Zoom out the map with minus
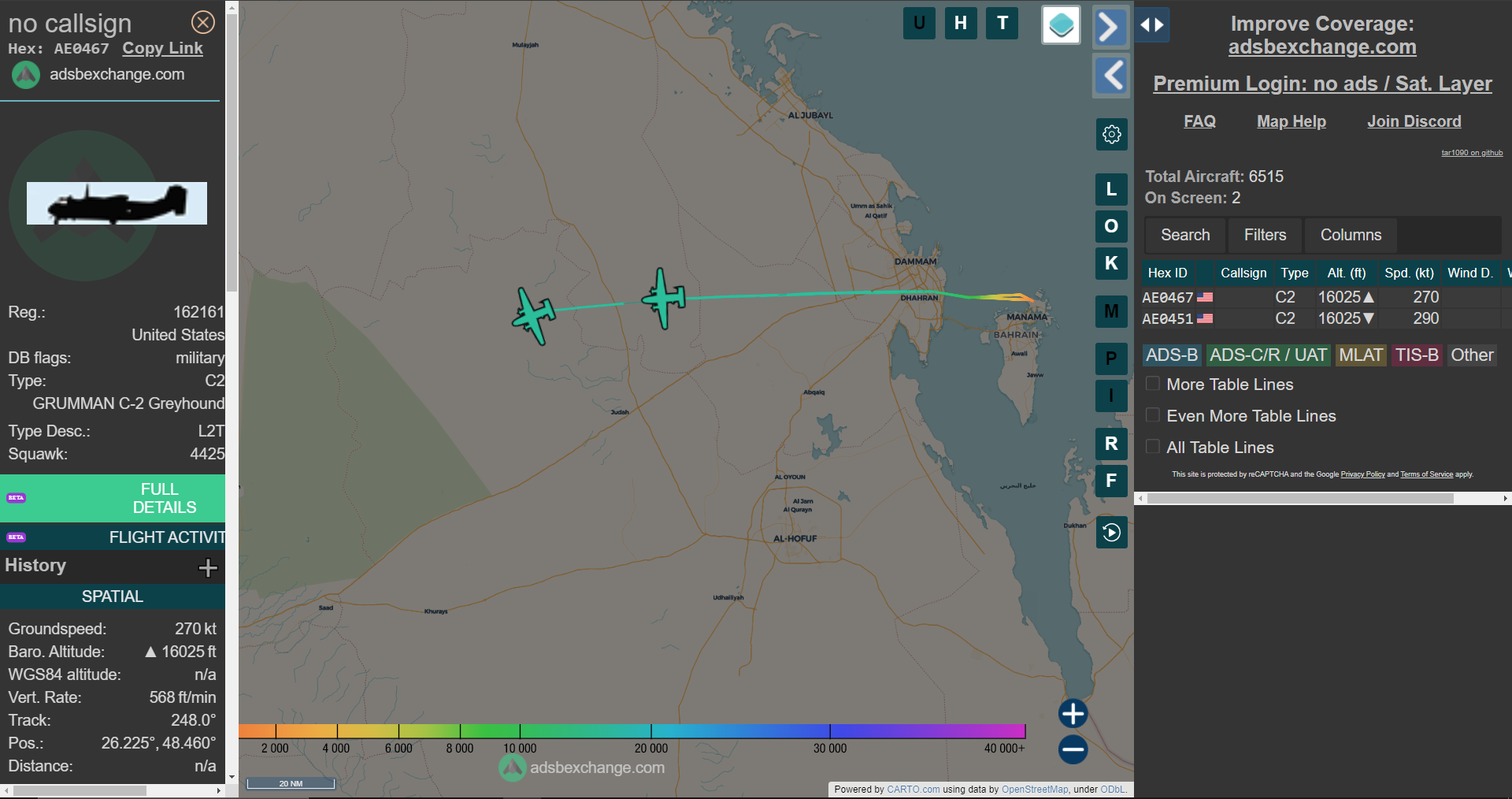Screen dimensions: 1512x799 [x=1073, y=749]
